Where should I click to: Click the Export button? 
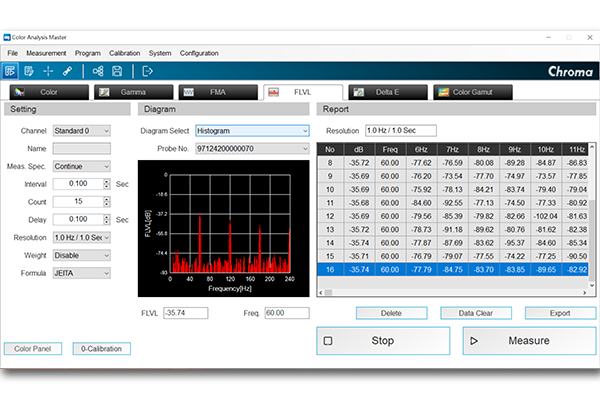pos(559,313)
